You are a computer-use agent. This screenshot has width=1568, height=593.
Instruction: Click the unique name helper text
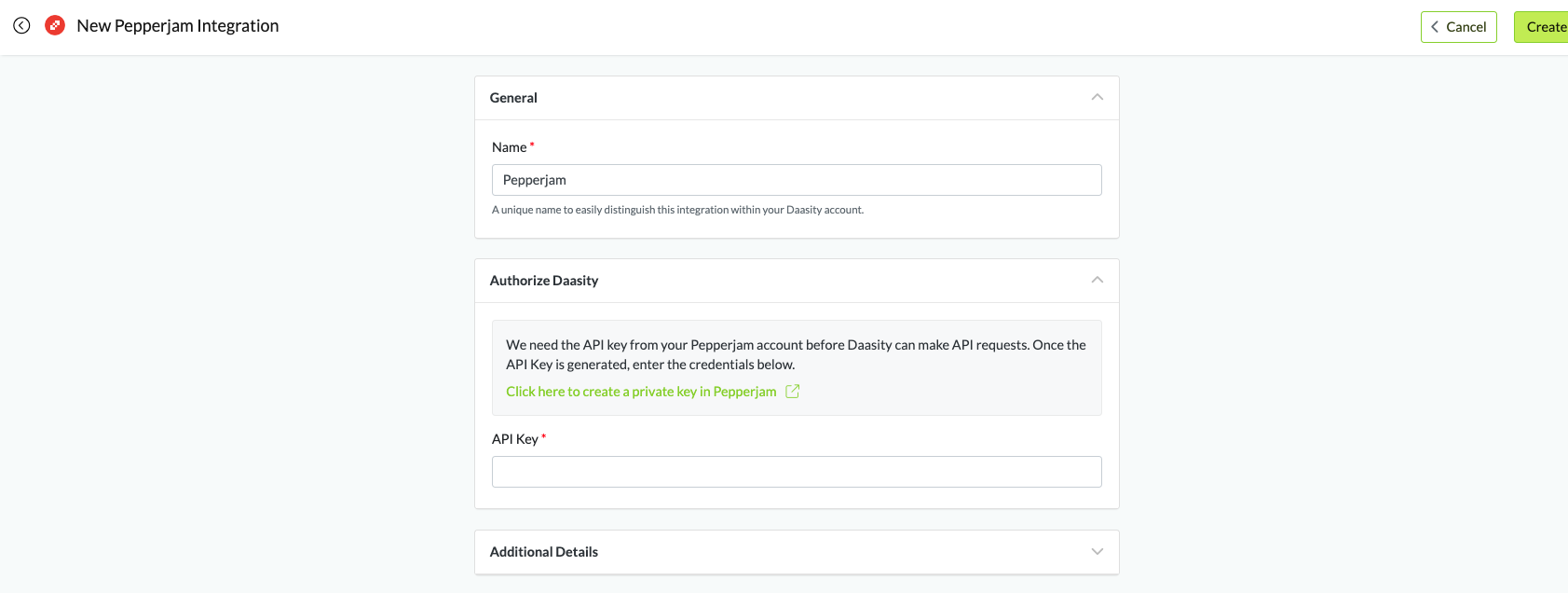(677, 210)
